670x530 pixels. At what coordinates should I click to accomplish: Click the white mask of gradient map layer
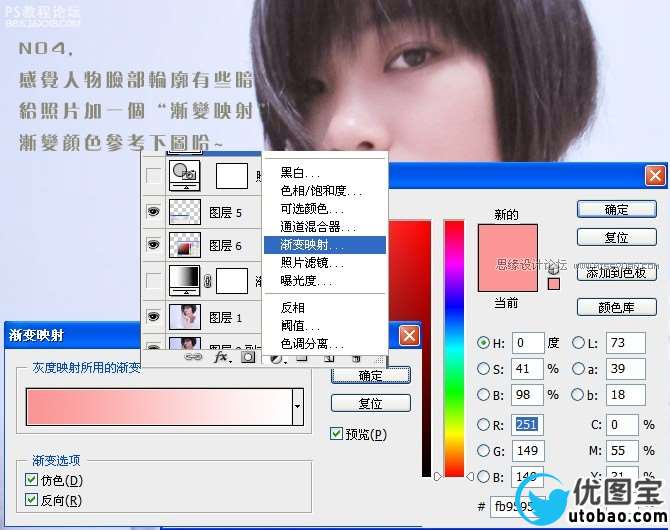pyautogui.click(x=232, y=281)
